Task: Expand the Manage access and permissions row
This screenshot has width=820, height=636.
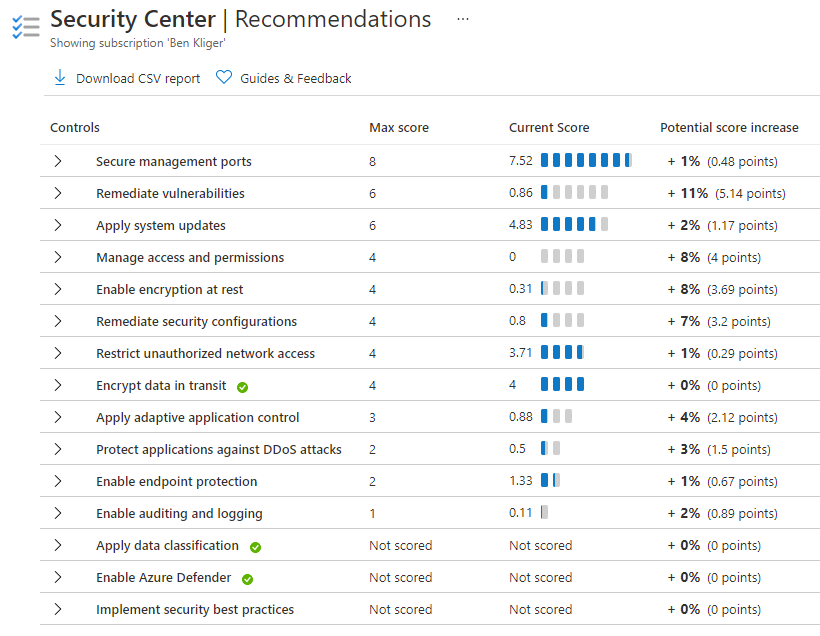Action: [58, 257]
